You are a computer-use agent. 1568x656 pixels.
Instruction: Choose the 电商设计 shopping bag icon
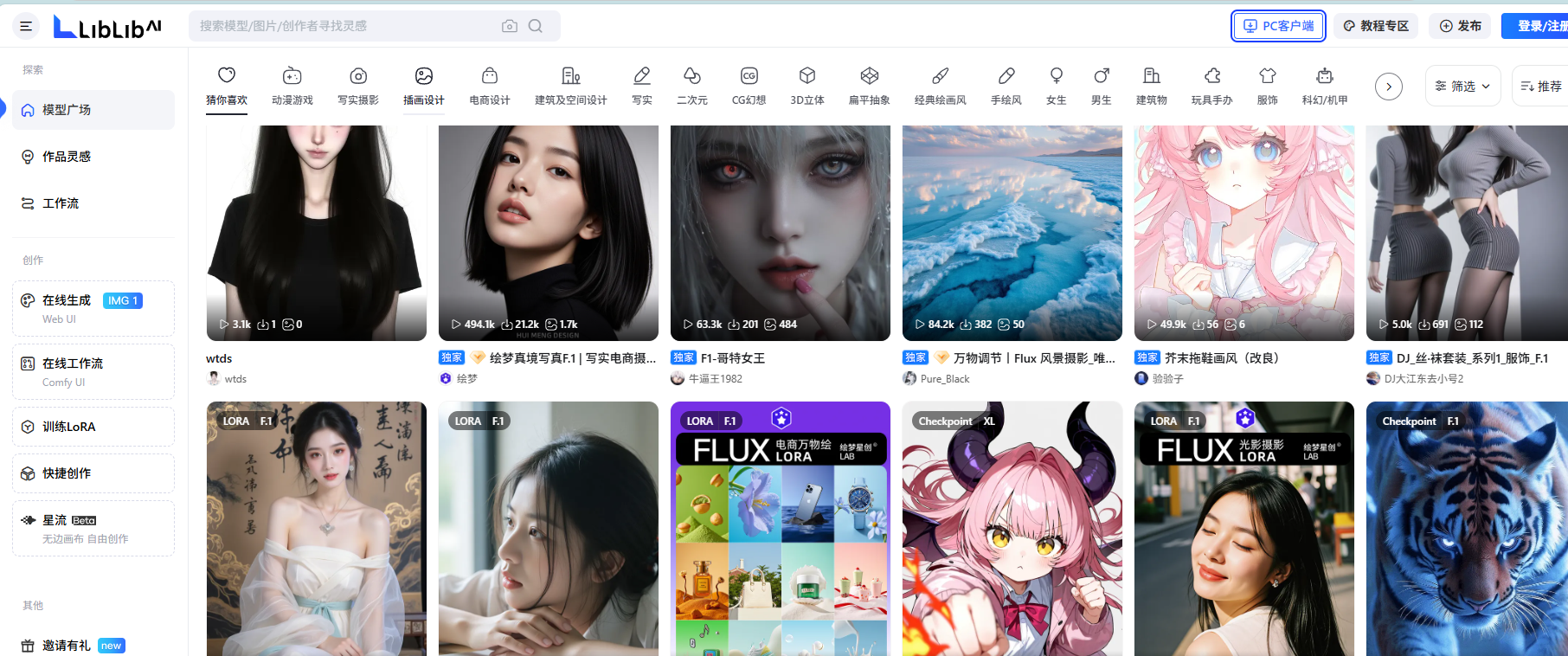[x=490, y=76]
